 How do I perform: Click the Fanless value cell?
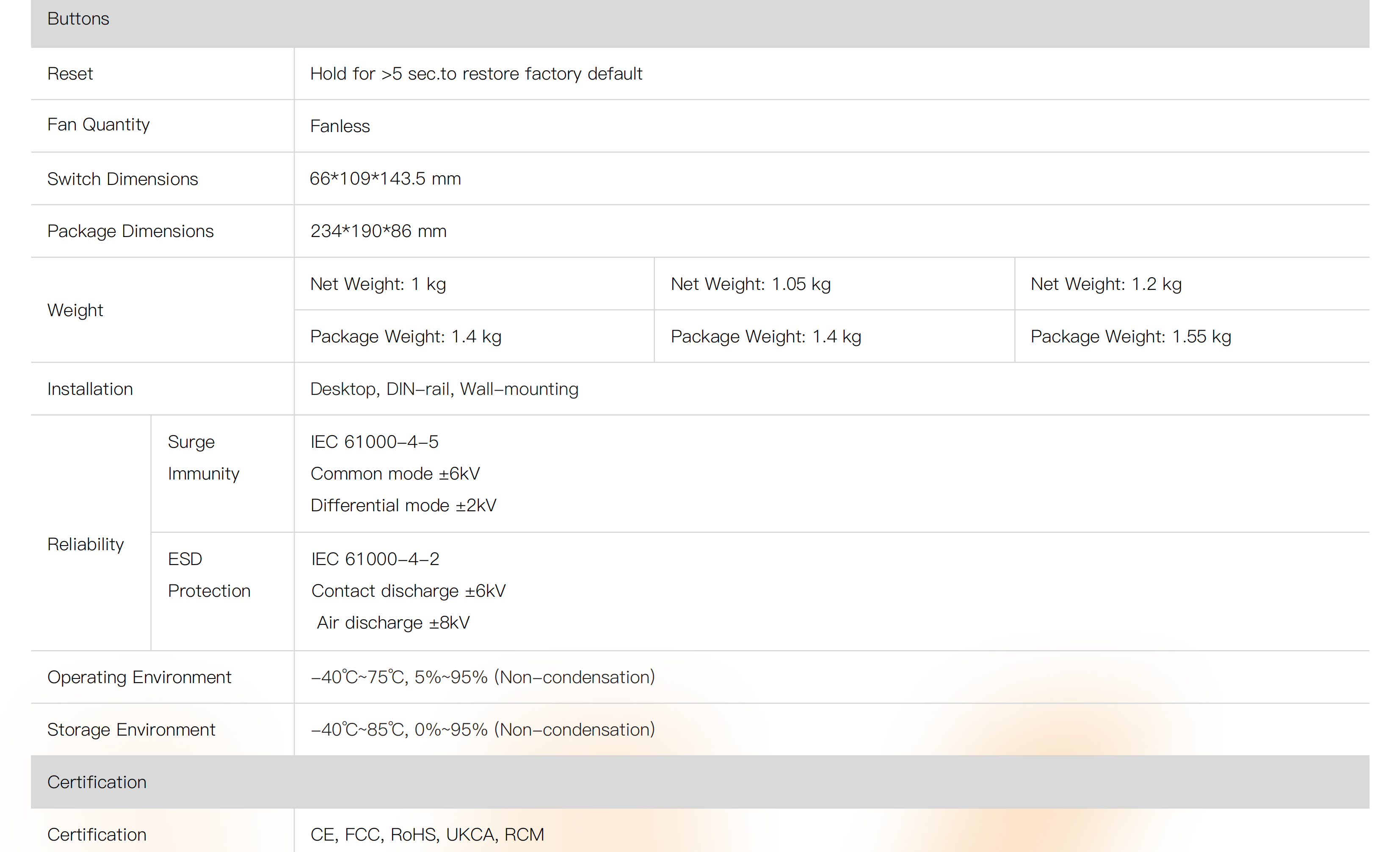point(340,126)
